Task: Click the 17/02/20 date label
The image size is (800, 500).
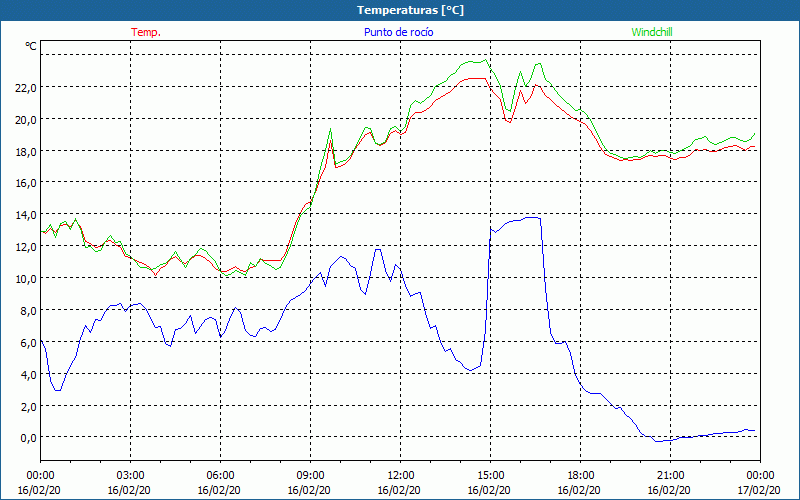Action: (x=759, y=490)
